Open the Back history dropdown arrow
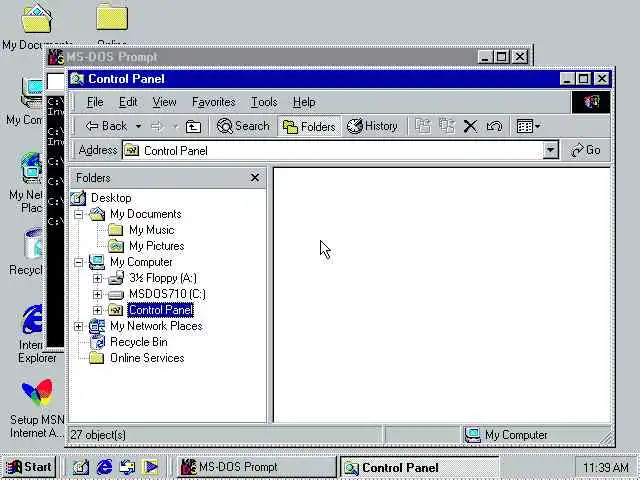The image size is (640, 480). coord(139,126)
